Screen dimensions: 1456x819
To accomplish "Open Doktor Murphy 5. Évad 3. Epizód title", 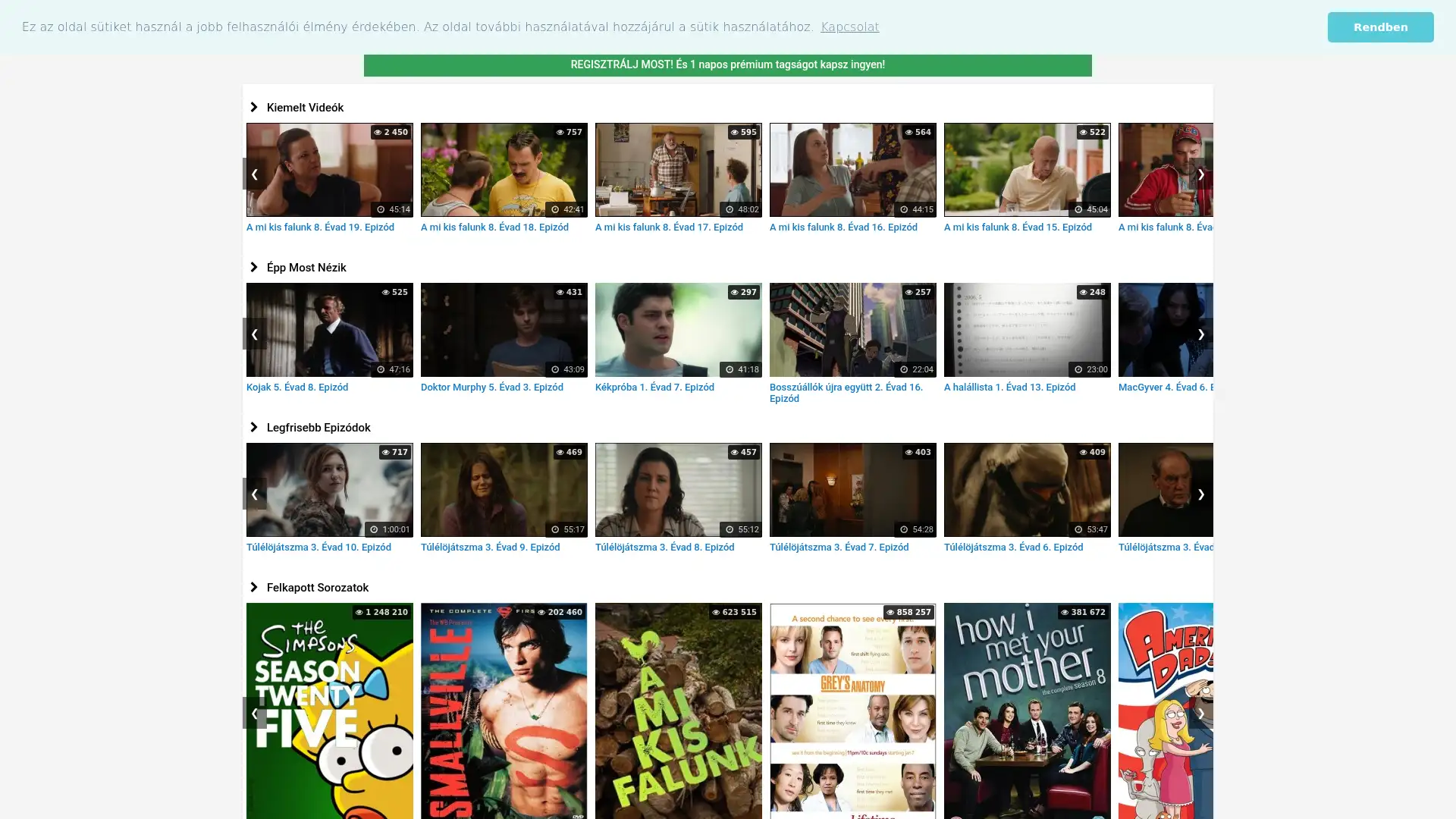I will [x=491, y=388].
